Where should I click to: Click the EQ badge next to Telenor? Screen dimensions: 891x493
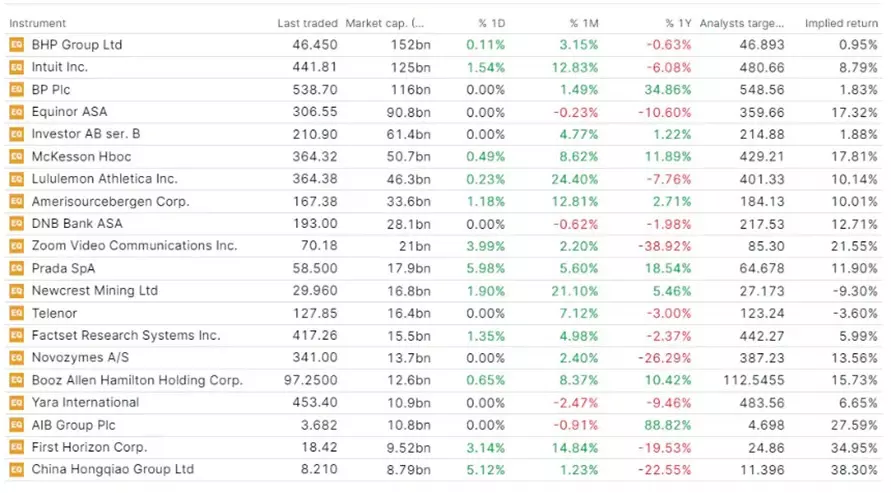16,313
